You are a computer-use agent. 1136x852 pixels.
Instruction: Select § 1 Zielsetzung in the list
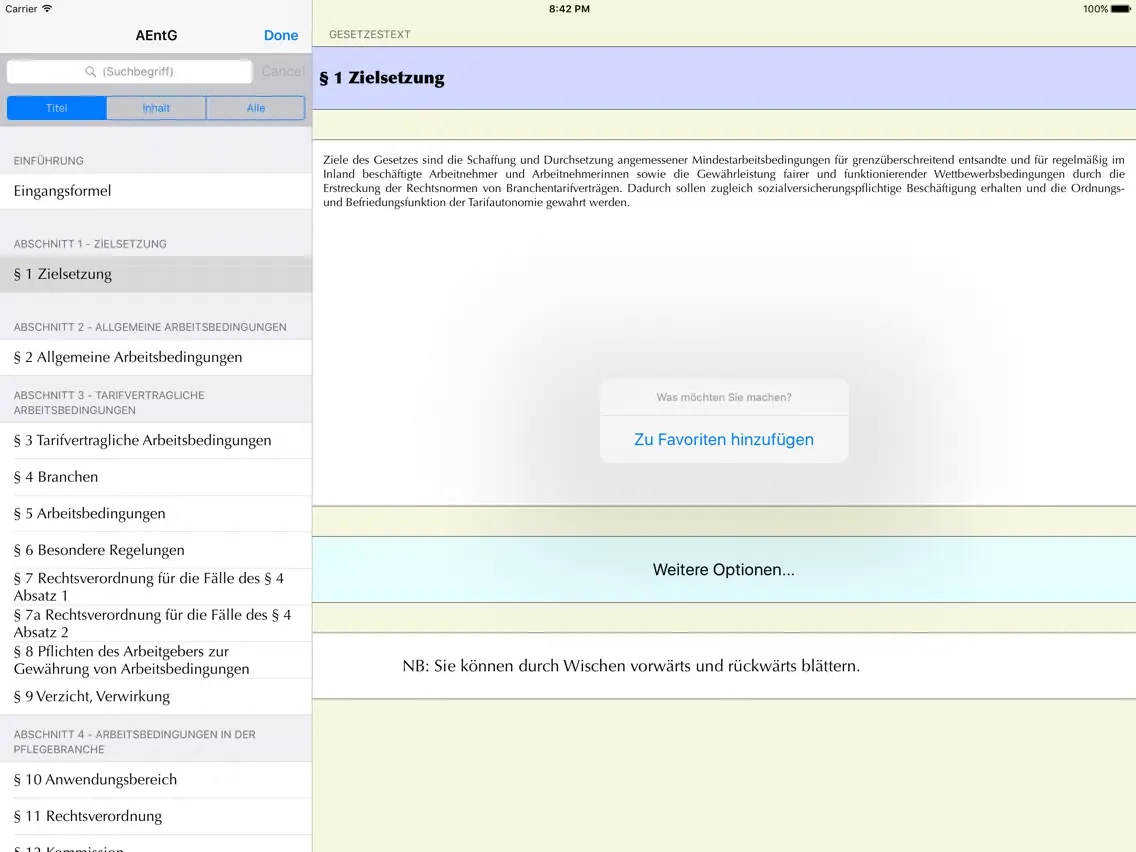156,274
